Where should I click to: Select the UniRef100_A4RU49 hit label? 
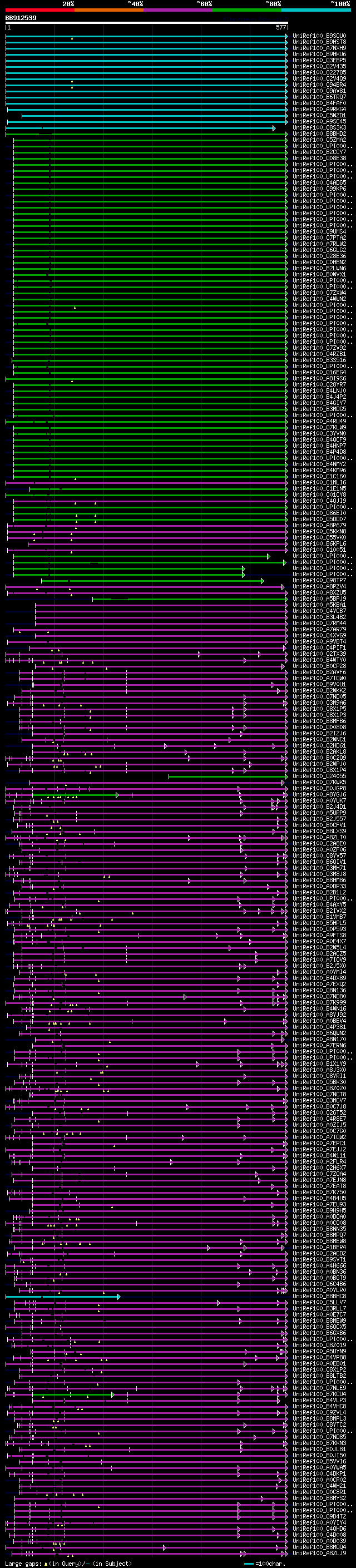pos(319,421)
